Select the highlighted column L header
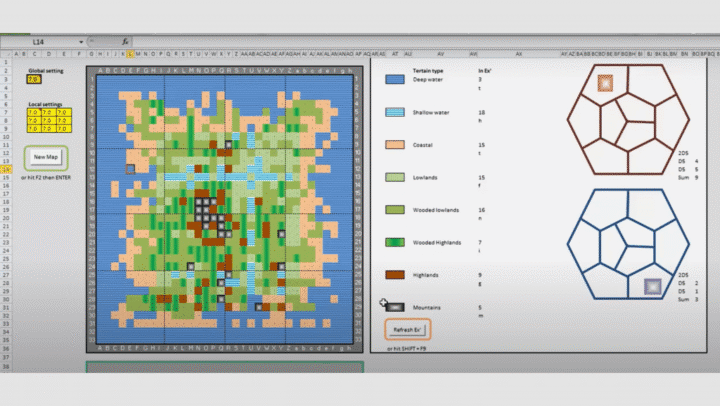This screenshot has height=406, width=720. pyautogui.click(x=130, y=54)
